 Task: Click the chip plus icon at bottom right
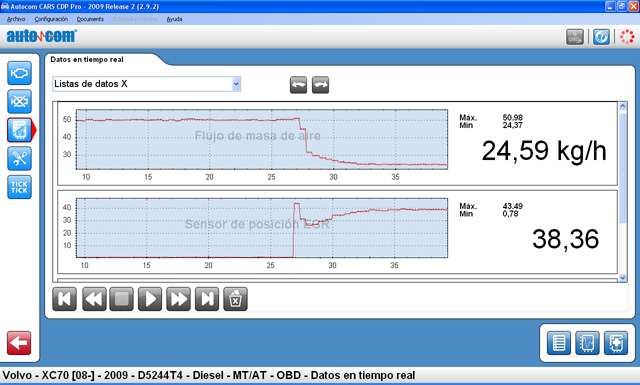tap(616, 343)
